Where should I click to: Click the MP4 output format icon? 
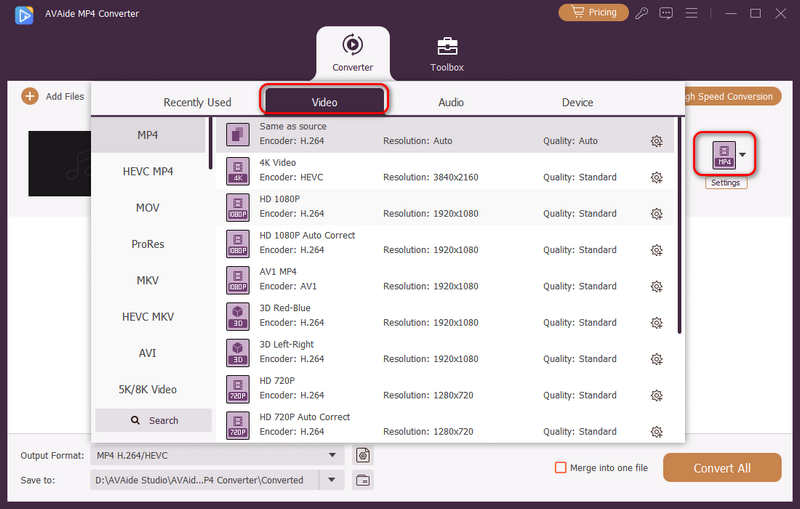(724, 155)
